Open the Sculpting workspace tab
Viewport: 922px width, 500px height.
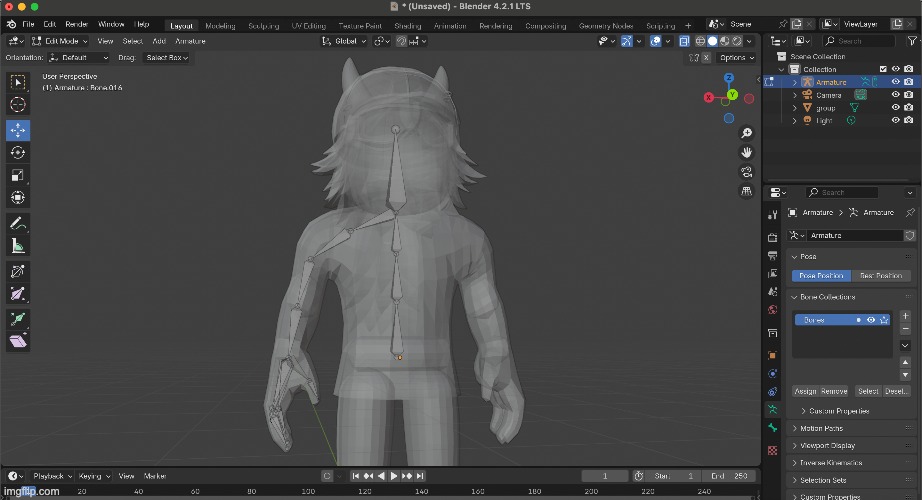click(x=264, y=25)
